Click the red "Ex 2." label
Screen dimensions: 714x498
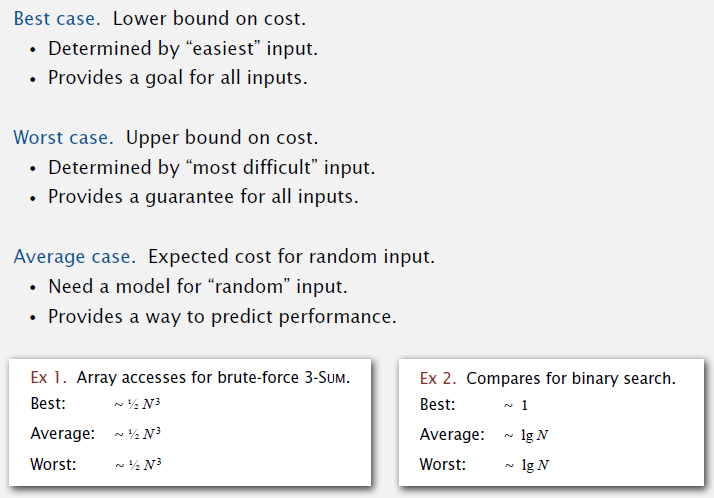pos(439,378)
